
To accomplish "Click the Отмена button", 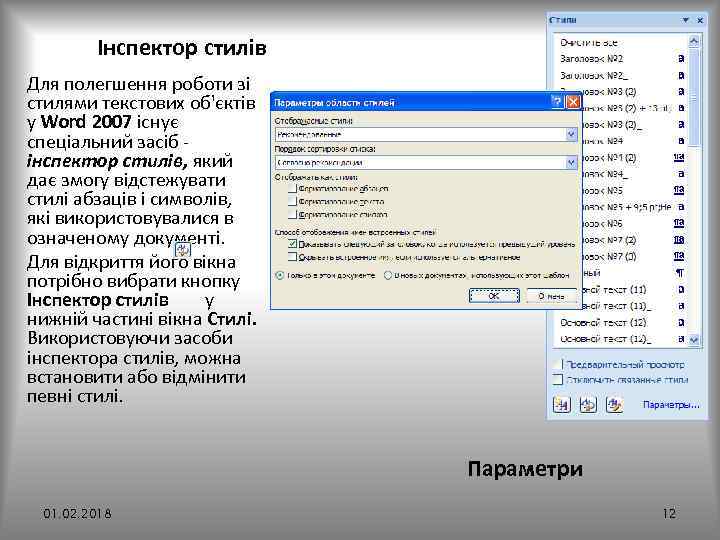I will point(551,296).
